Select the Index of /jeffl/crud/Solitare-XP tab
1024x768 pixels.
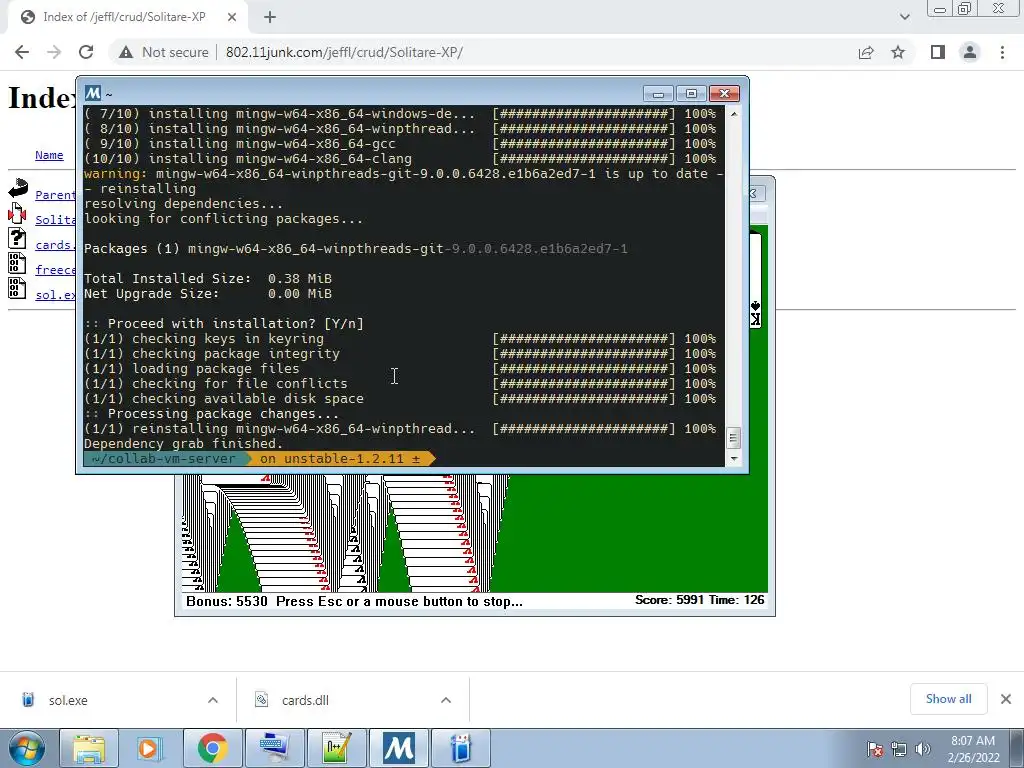(x=124, y=18)
